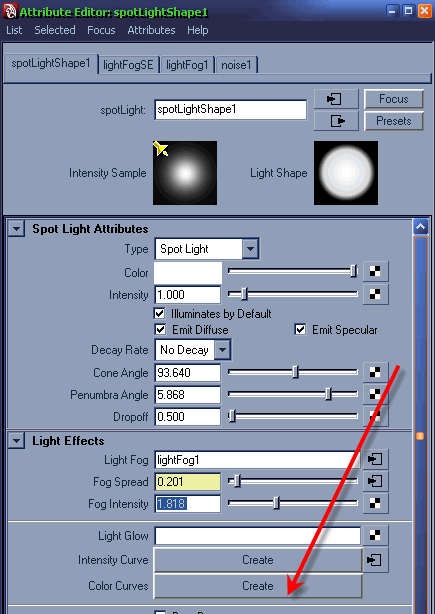
Task: Click the Intensity Sample preview thumbnail
Action: coord(185,173)
